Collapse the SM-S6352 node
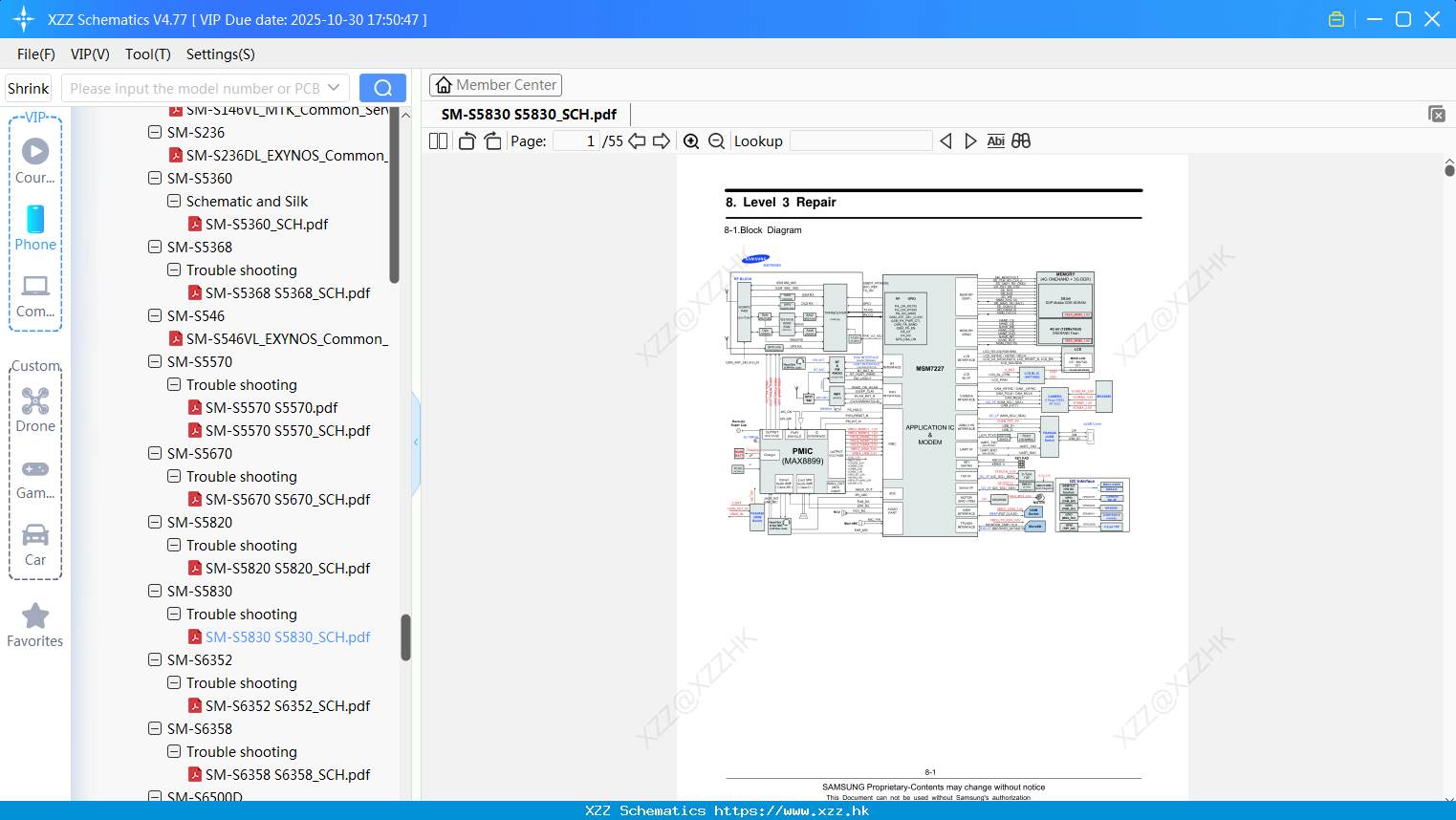Screen dimensions: 1456x820 155,659
